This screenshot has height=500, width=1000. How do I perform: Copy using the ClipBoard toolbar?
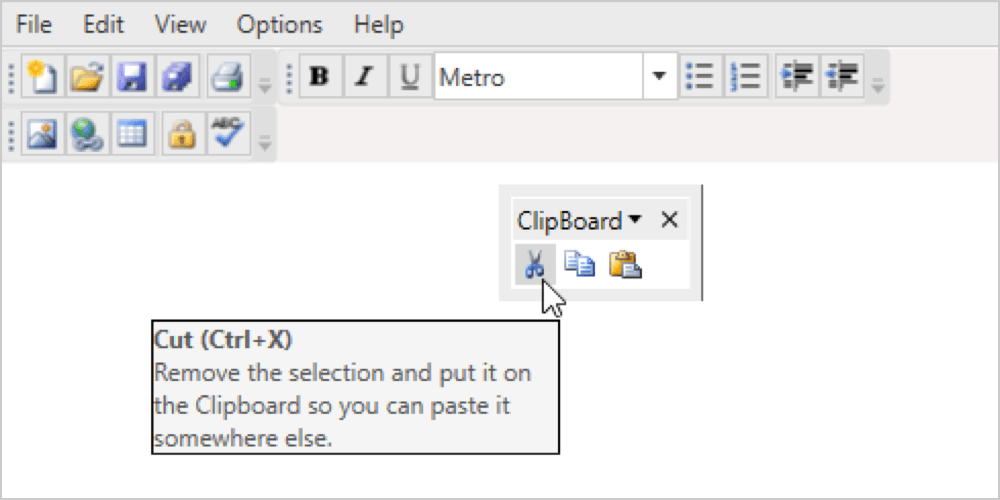[579, 264]
